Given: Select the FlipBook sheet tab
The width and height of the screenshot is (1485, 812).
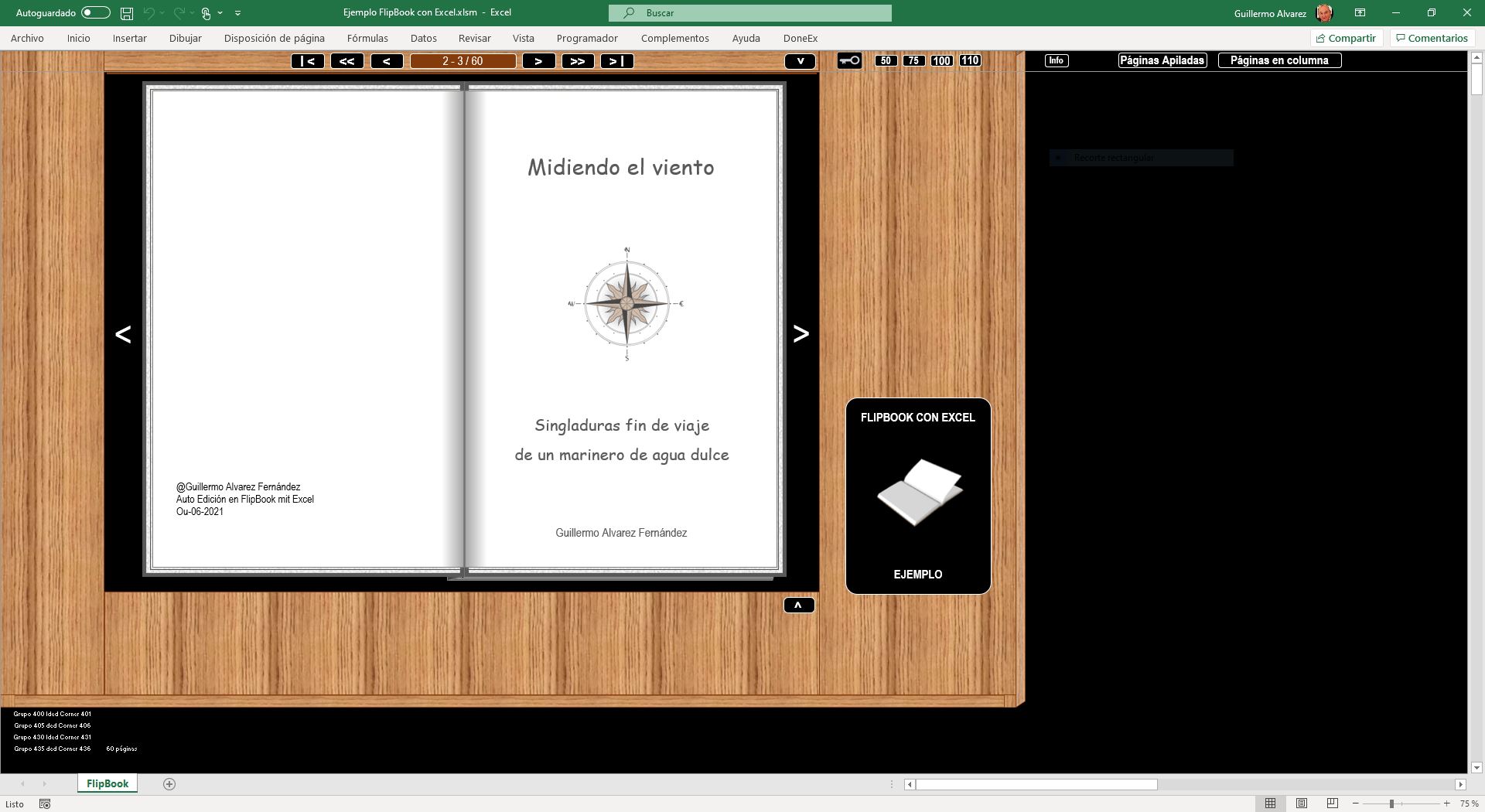Looking at the screenshot, I should (108, 783).
